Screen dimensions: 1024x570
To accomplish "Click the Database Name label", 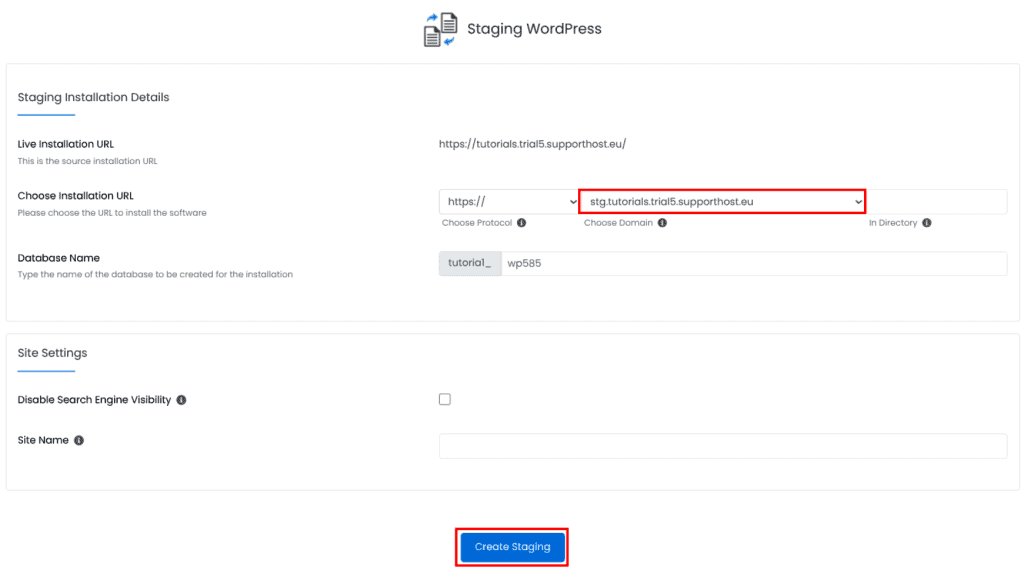I will click(58, 258).
